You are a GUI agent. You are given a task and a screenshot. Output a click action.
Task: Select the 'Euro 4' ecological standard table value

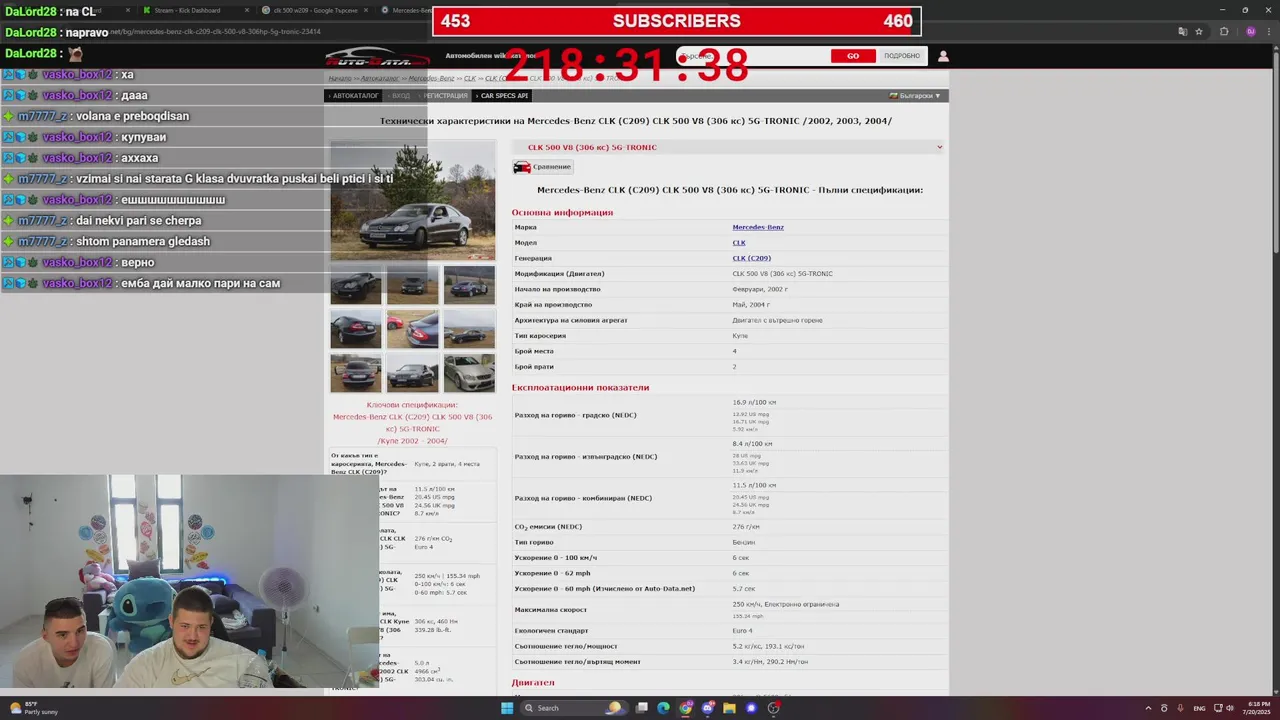pos(742,631)
